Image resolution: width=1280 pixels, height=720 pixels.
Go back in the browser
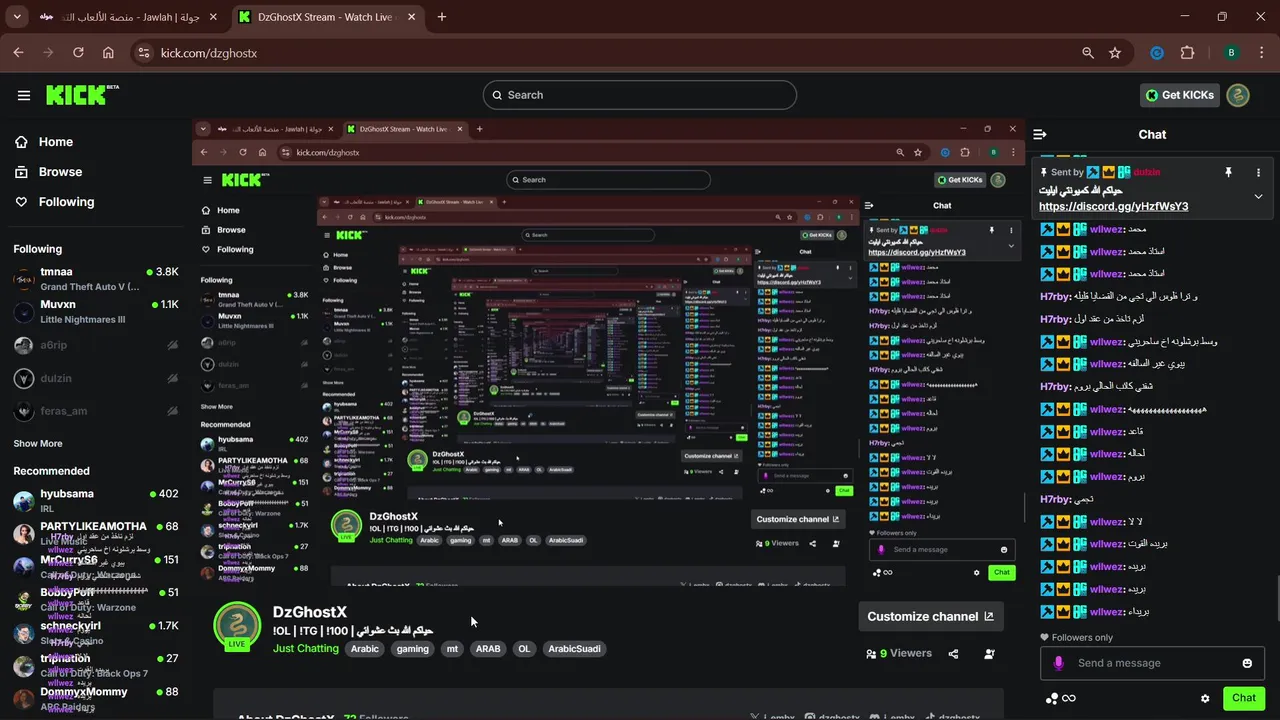(19, 53)
